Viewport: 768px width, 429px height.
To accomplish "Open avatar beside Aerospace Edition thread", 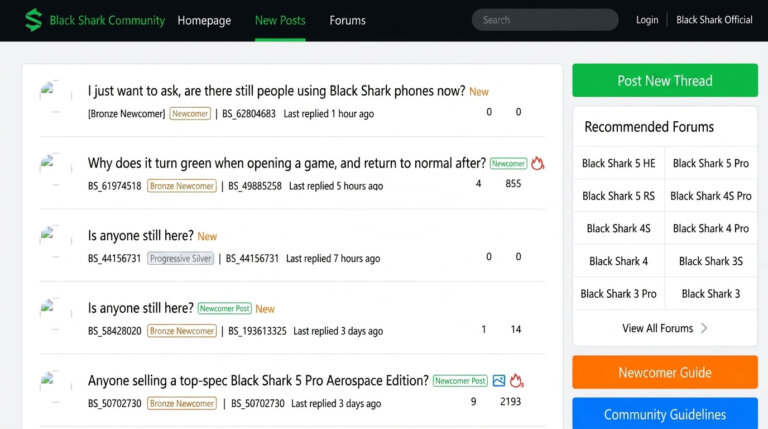I will (x=55, y=387).
